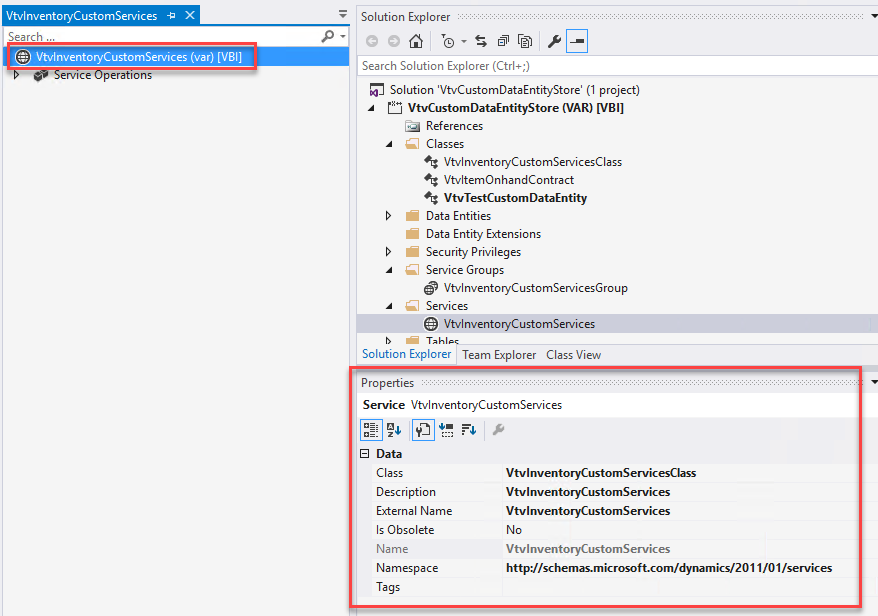Screen dimensions: 878x616
Task: Collapse the VtvCustomDataEntityStore project node
Action: (371, 108)
